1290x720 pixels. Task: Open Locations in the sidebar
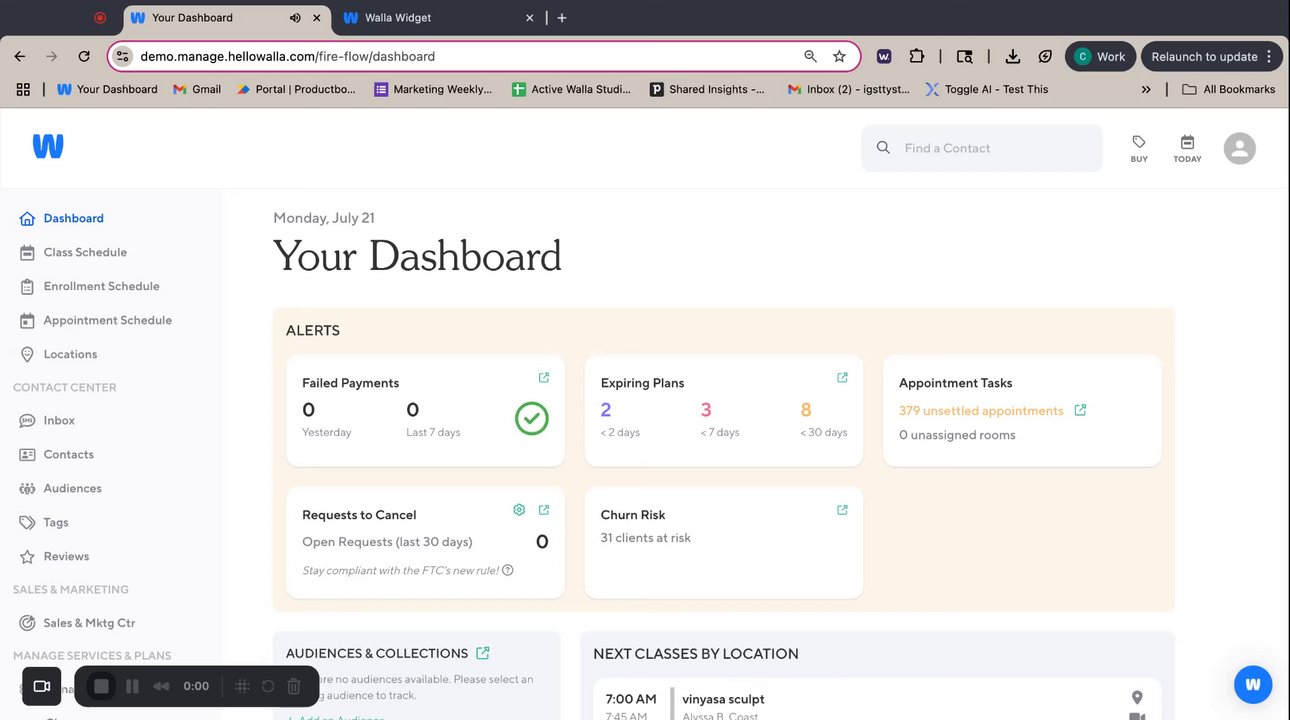70,354
